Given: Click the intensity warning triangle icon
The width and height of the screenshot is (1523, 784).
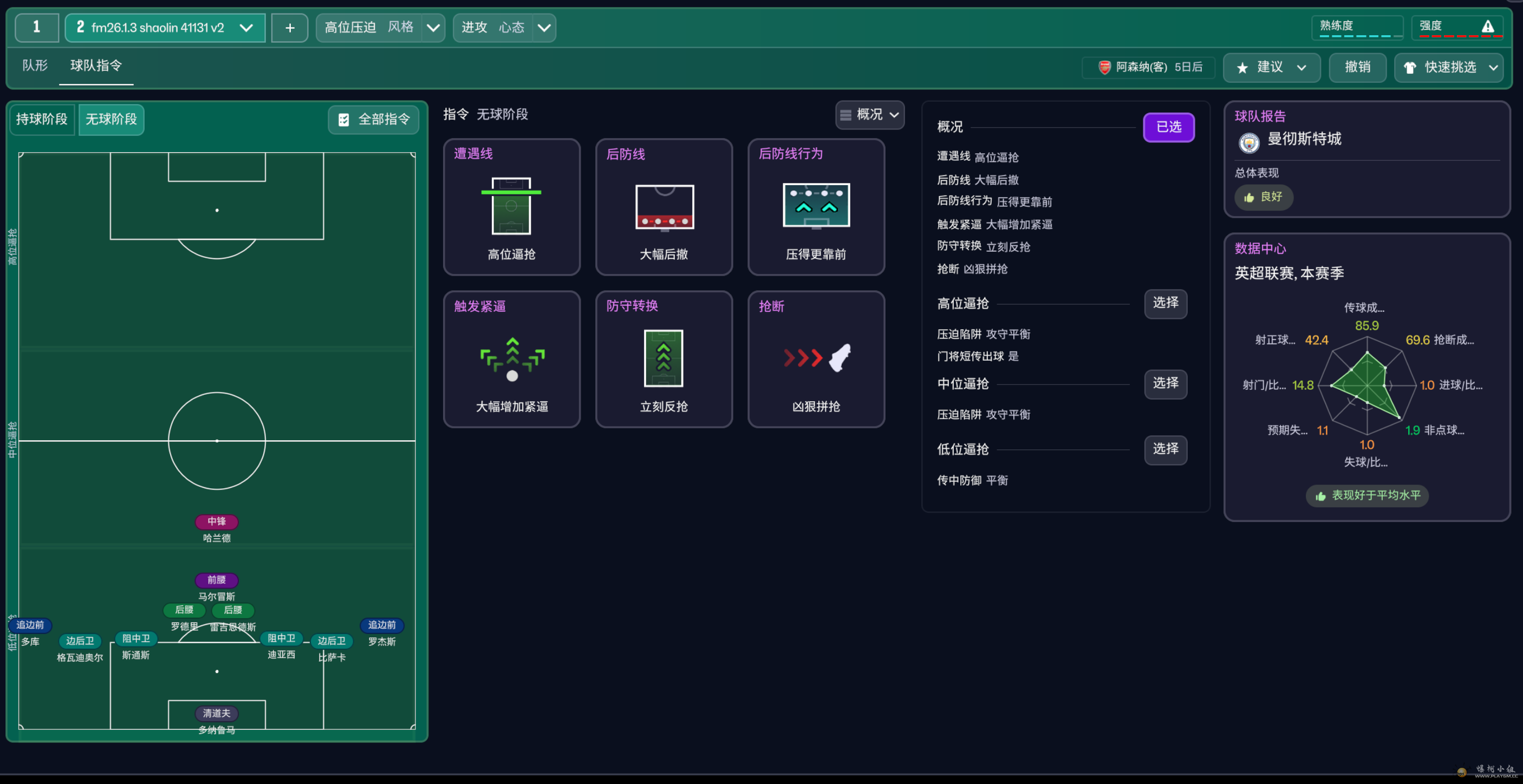Looking at the screenshot, I should (1488, 27).
